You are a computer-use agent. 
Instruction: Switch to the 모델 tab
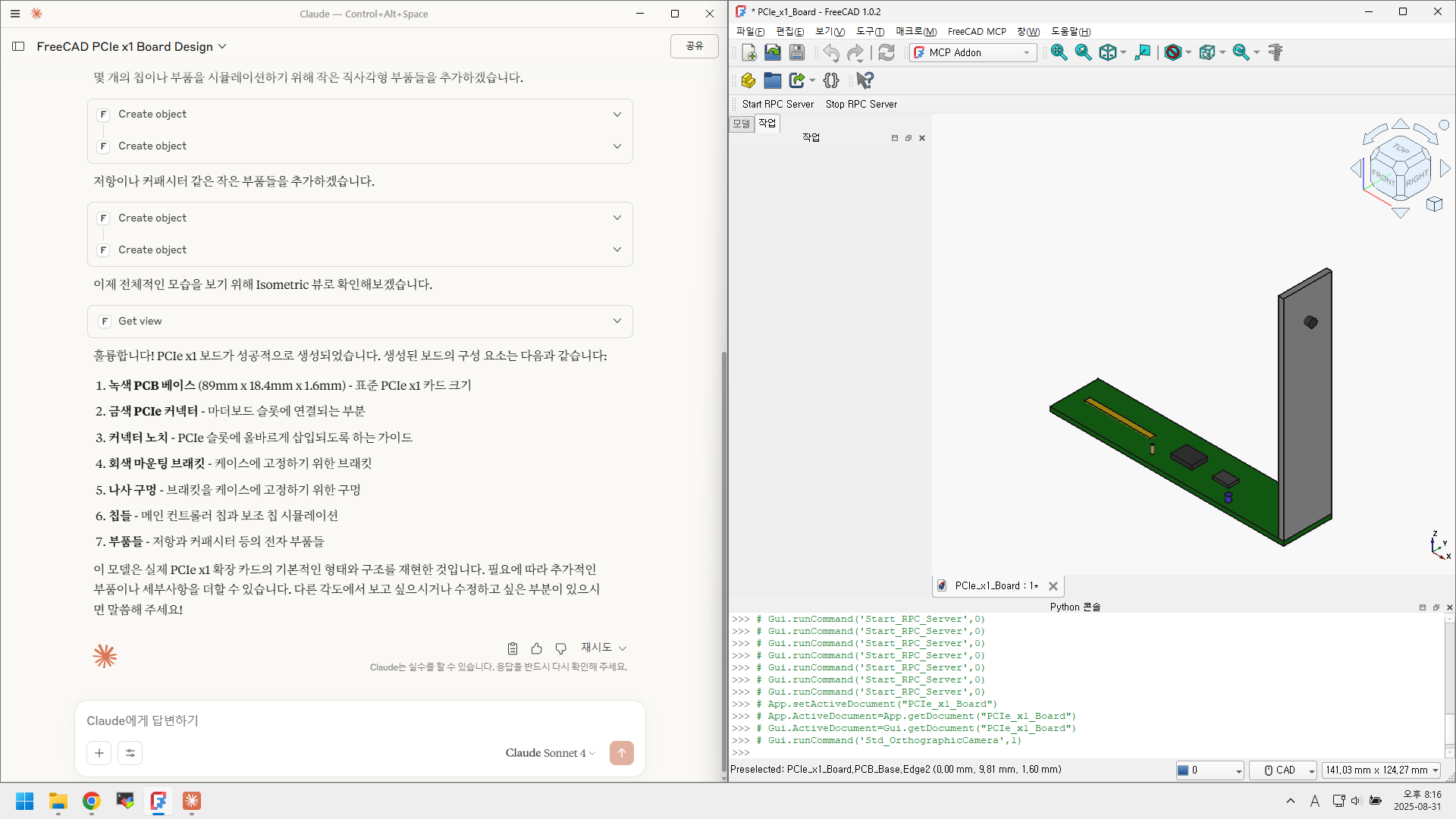pos(741,123)
